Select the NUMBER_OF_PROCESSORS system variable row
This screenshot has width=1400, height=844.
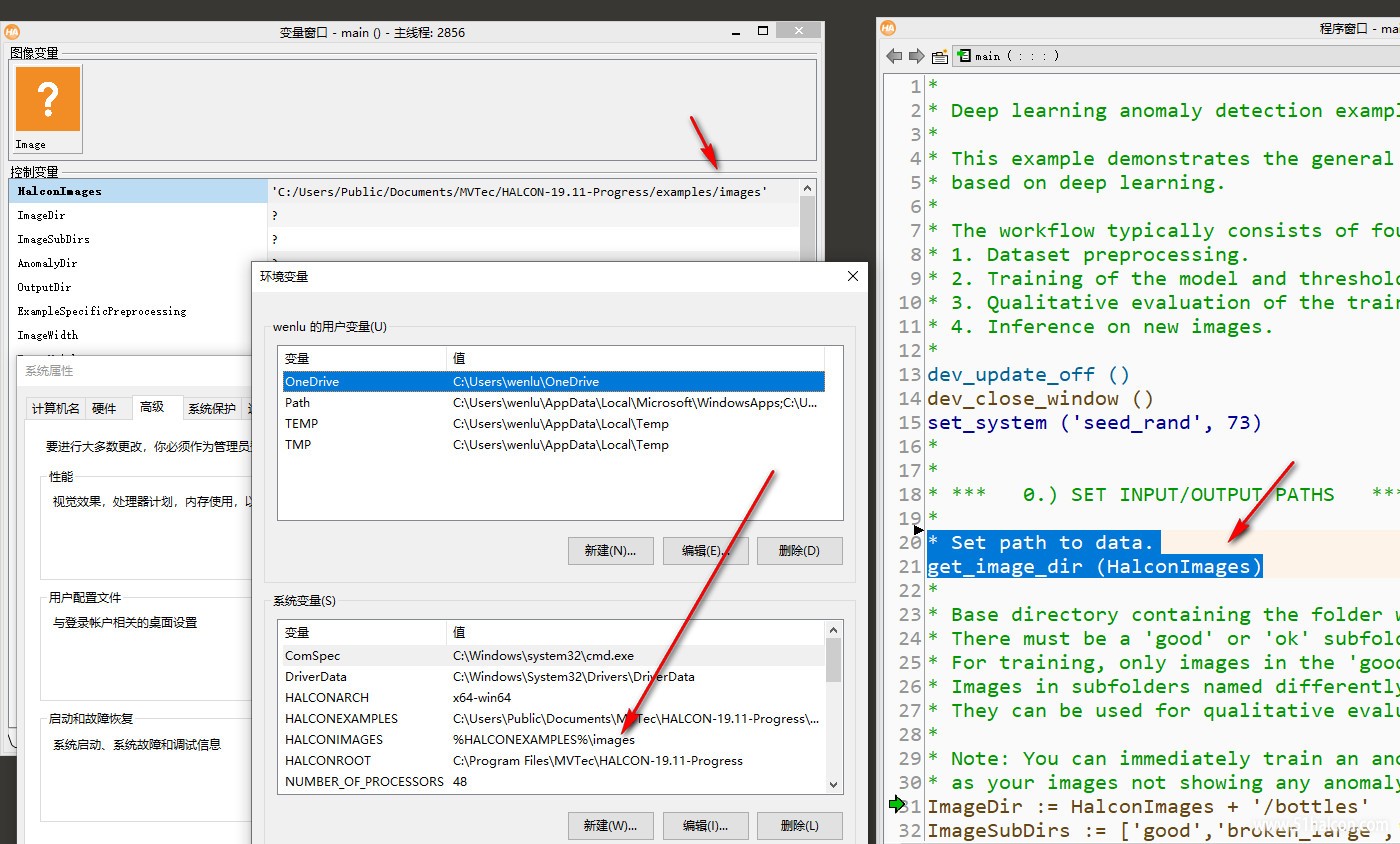click(x=553, y=782)
